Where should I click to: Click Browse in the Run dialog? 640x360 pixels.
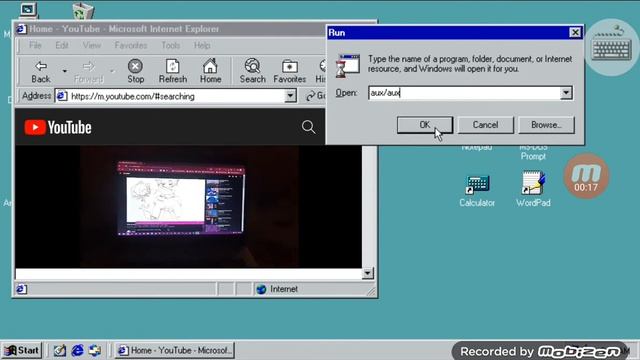[546, 125]
